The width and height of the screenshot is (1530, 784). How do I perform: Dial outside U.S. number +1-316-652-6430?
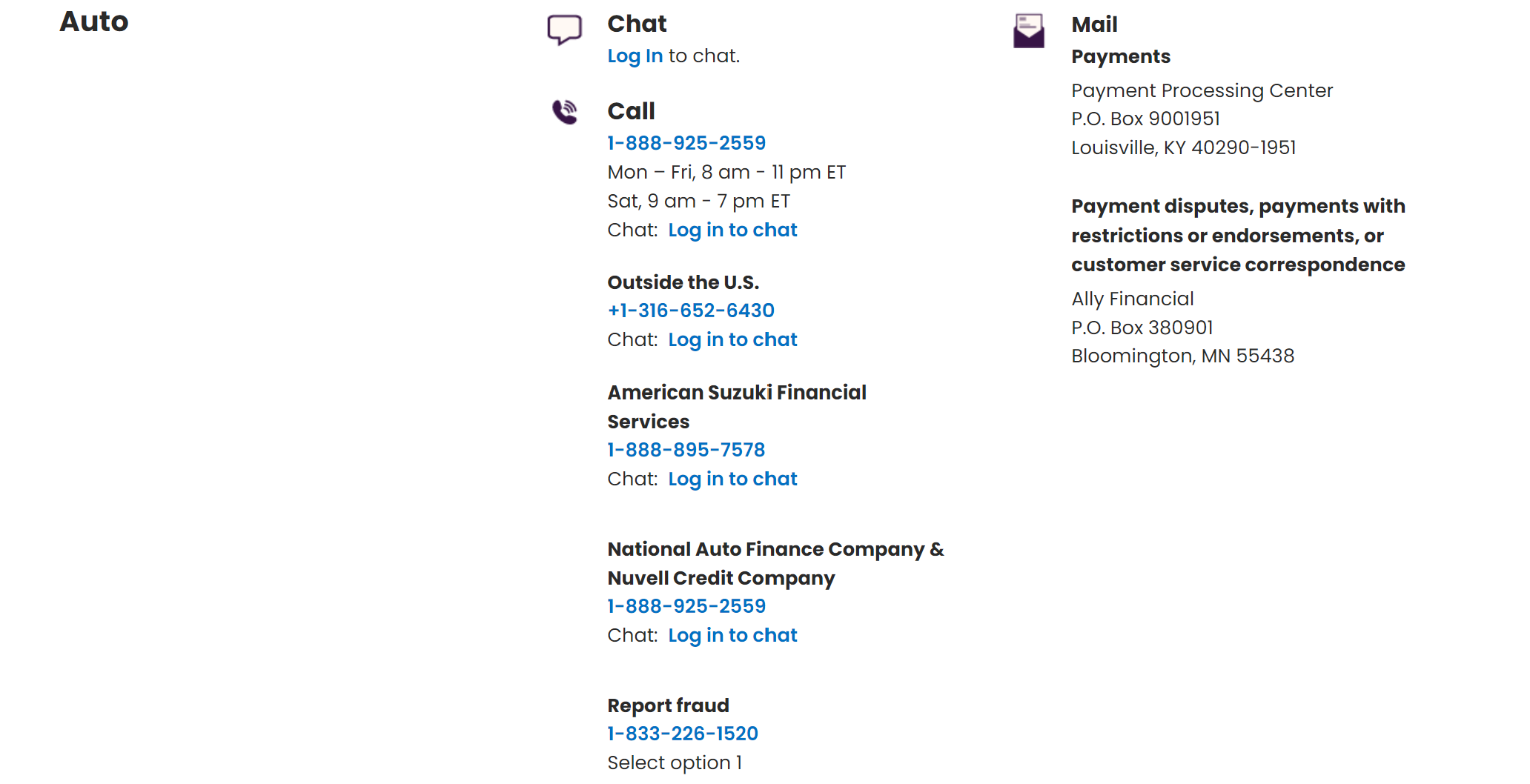click(x=691, y=310)
